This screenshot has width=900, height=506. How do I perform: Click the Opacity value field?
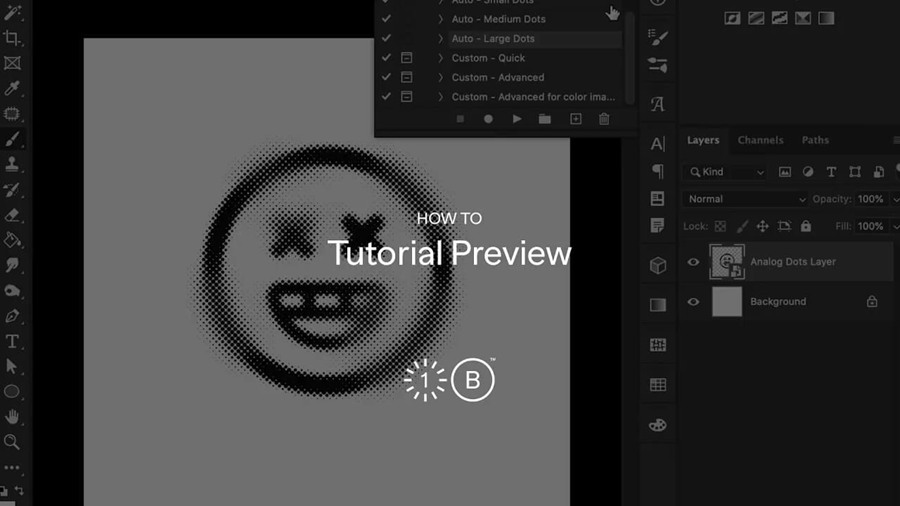[x=870, y=199]
